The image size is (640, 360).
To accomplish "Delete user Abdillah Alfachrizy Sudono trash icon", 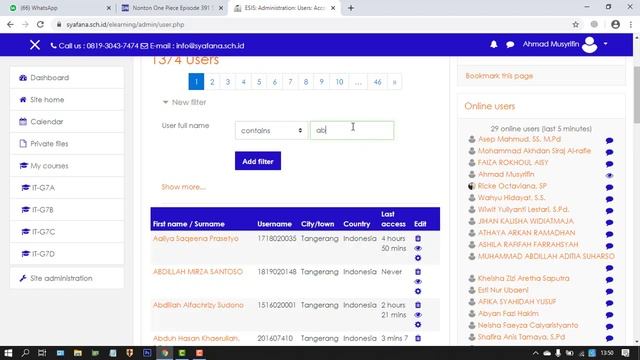I will pyautogui.click(x=418, y=305).
